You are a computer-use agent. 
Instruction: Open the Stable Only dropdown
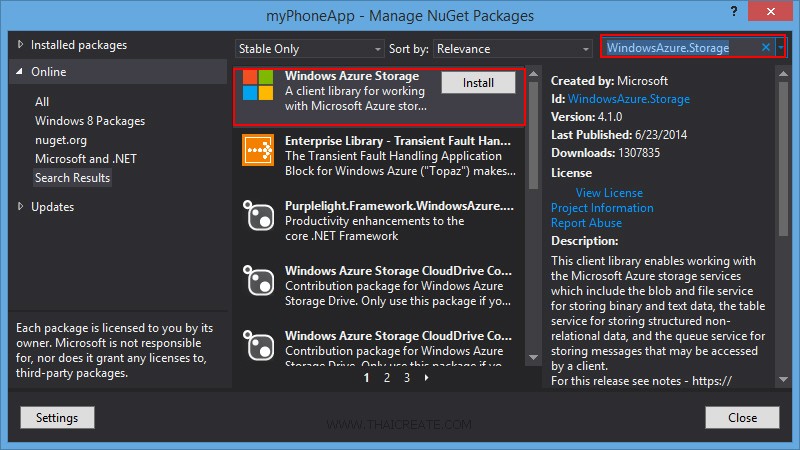pyautogui.click(x=309, y=49)
